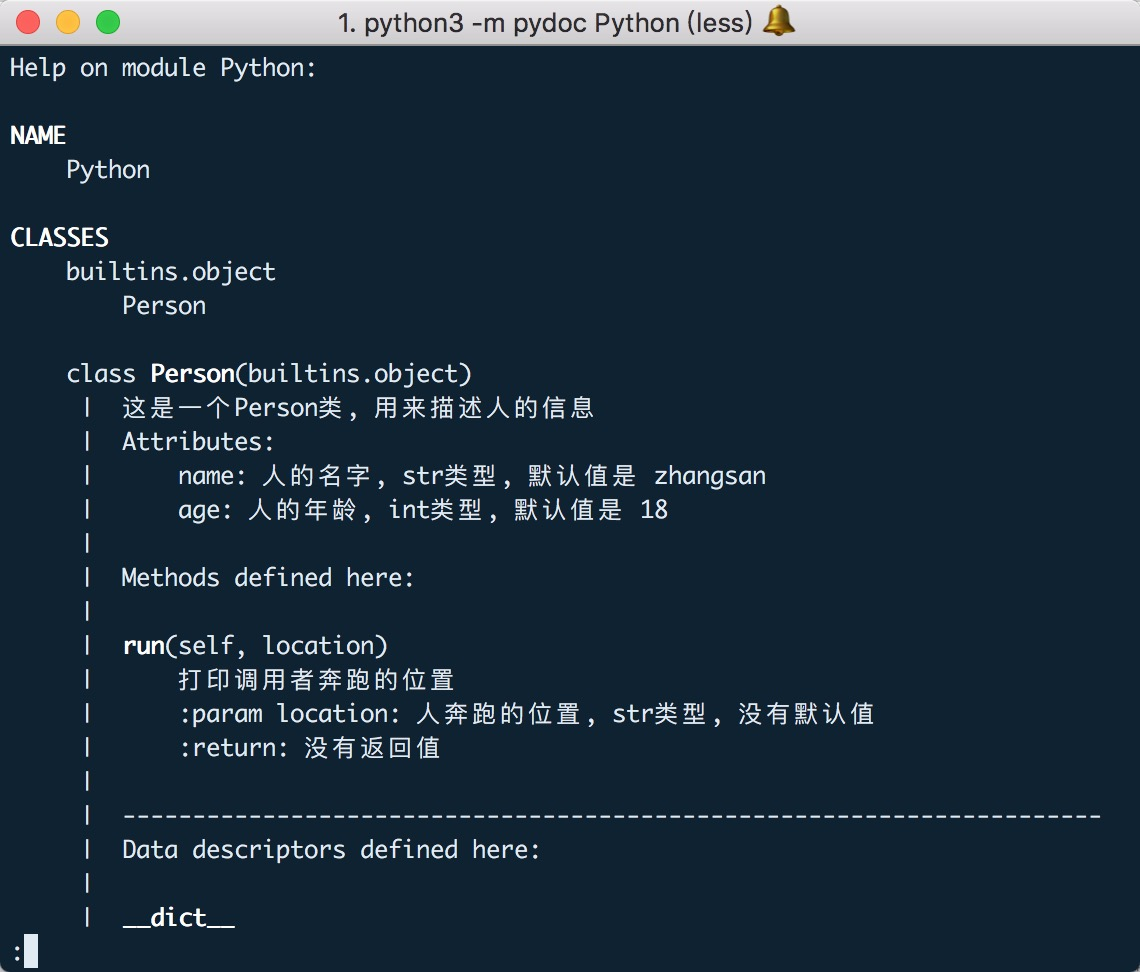Viewport: 1140px width, 972px height.
Task: Click the CLASSES section heading
Action: click(x=59, y=237)
